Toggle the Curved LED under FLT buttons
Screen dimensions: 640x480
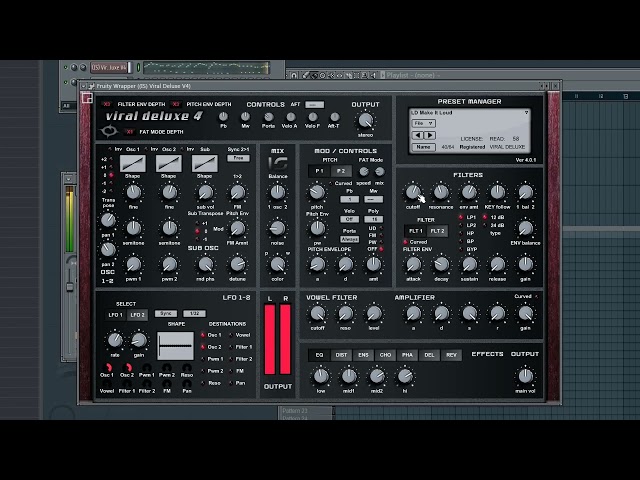pyautogui.click(x=406, y=242)
